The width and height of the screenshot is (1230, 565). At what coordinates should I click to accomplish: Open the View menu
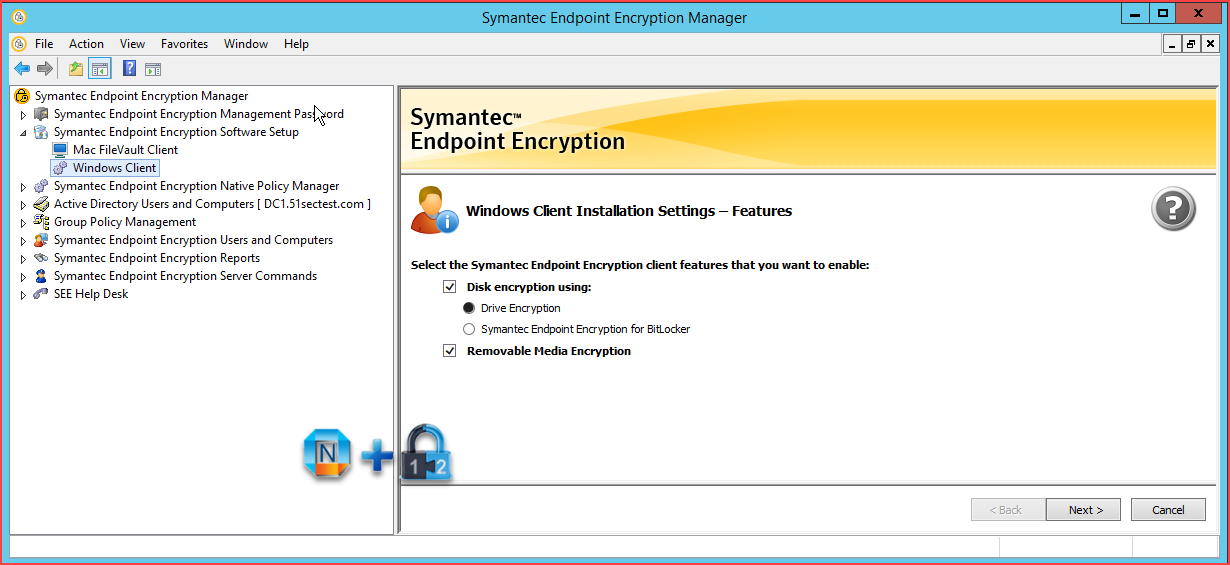[x=132, y=44]
